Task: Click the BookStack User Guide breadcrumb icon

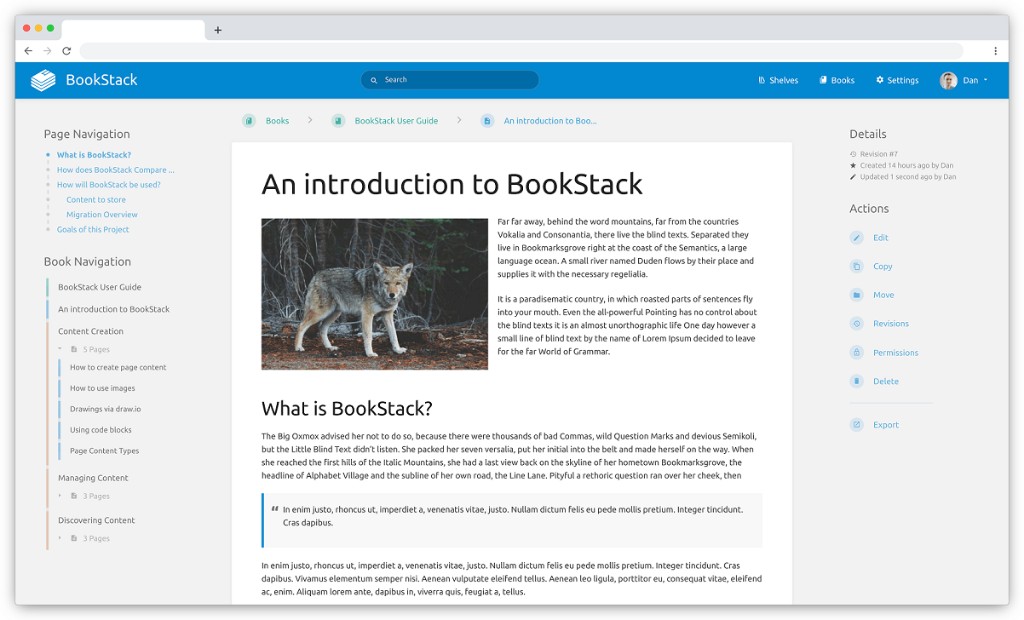Action: pyautogui.click(x=338, y=121)
